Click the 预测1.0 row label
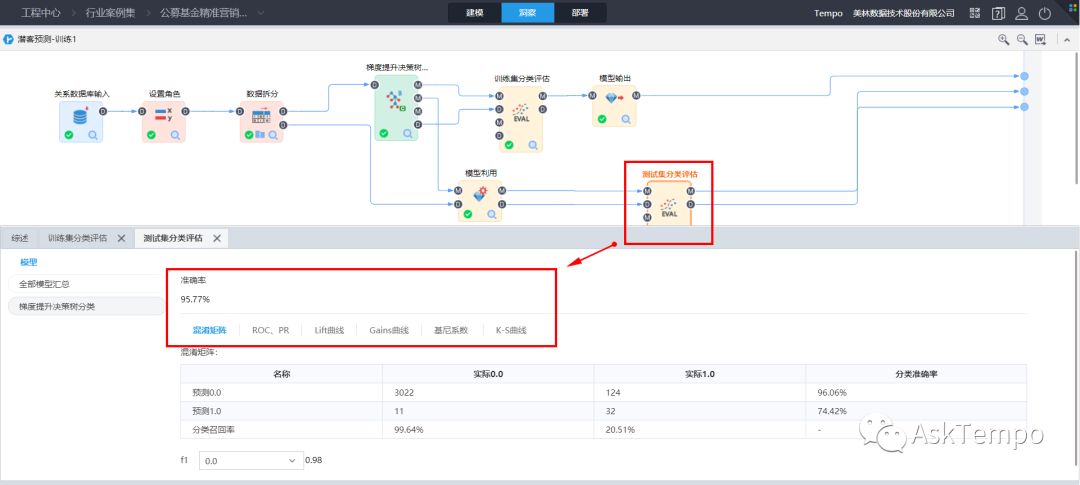Screen dimensions: 1080x485 [x=207, y=411]
